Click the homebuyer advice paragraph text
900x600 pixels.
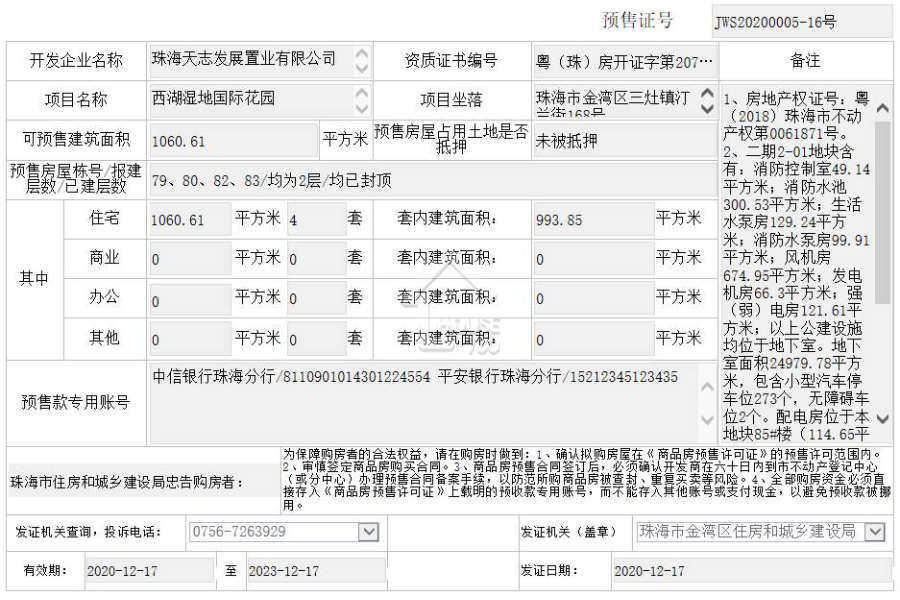[586, 480]
